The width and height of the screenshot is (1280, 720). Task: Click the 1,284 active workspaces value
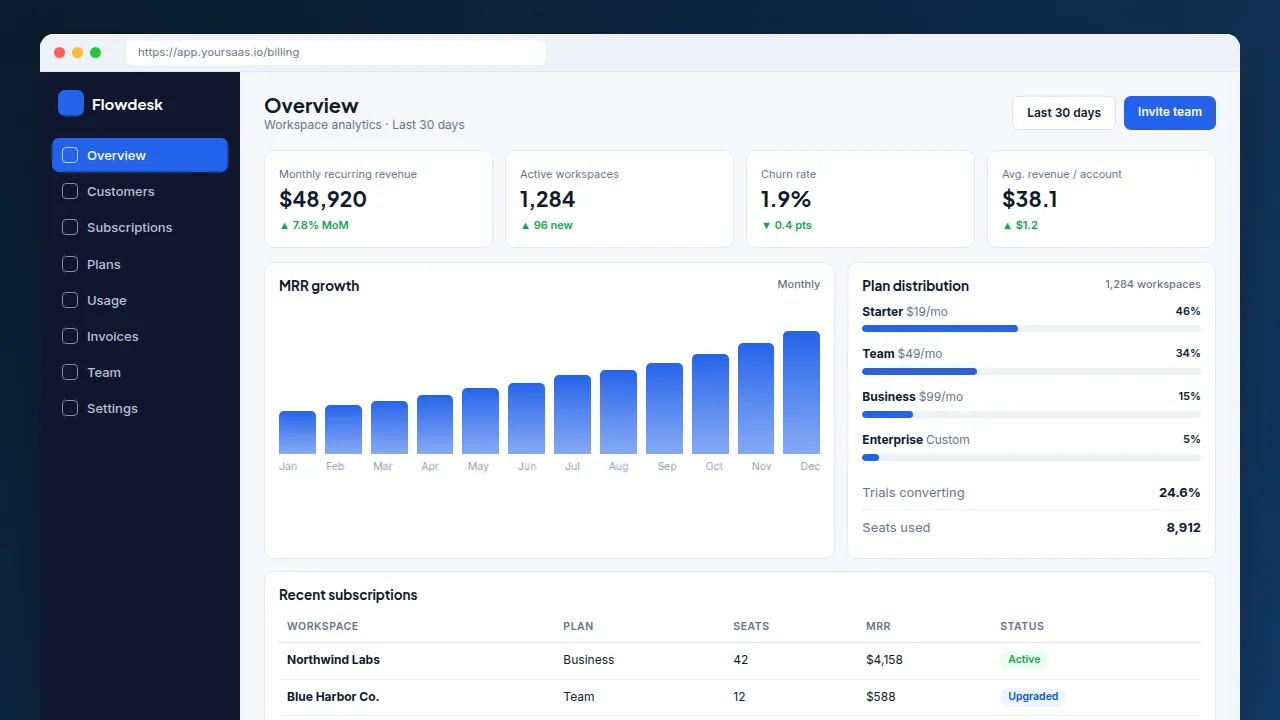548,199
